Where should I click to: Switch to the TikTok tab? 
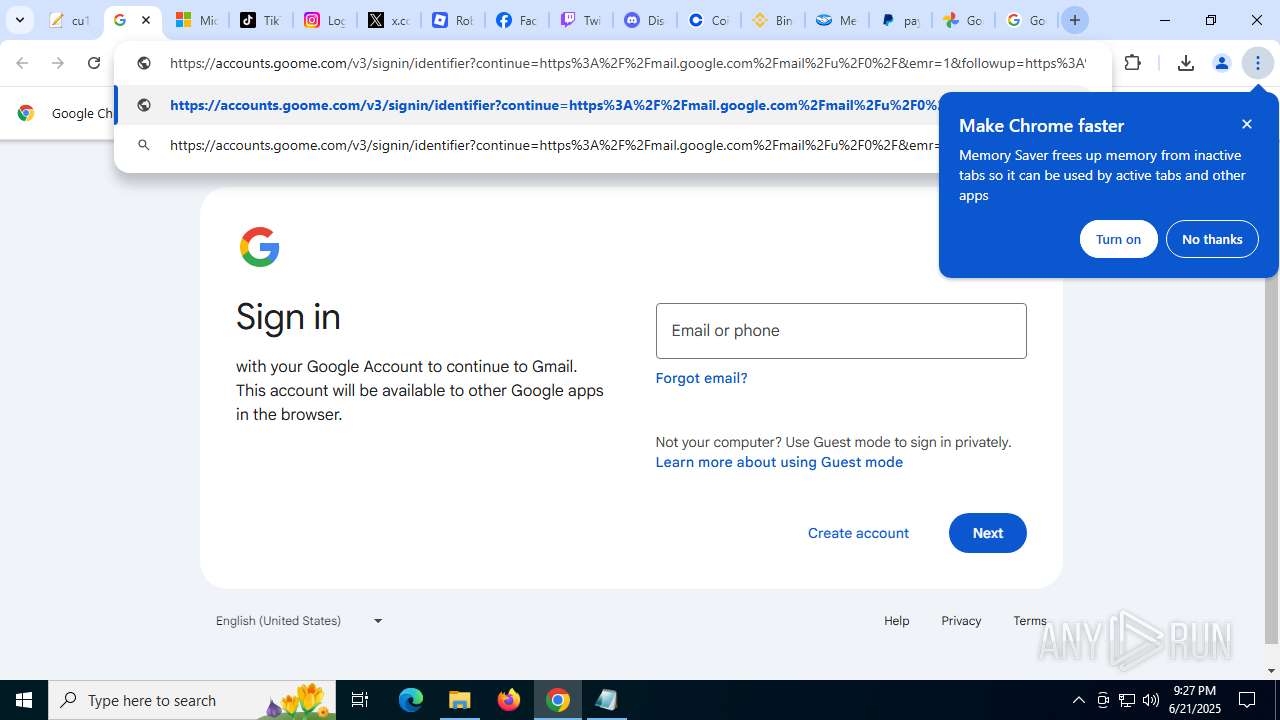(260, 20)
